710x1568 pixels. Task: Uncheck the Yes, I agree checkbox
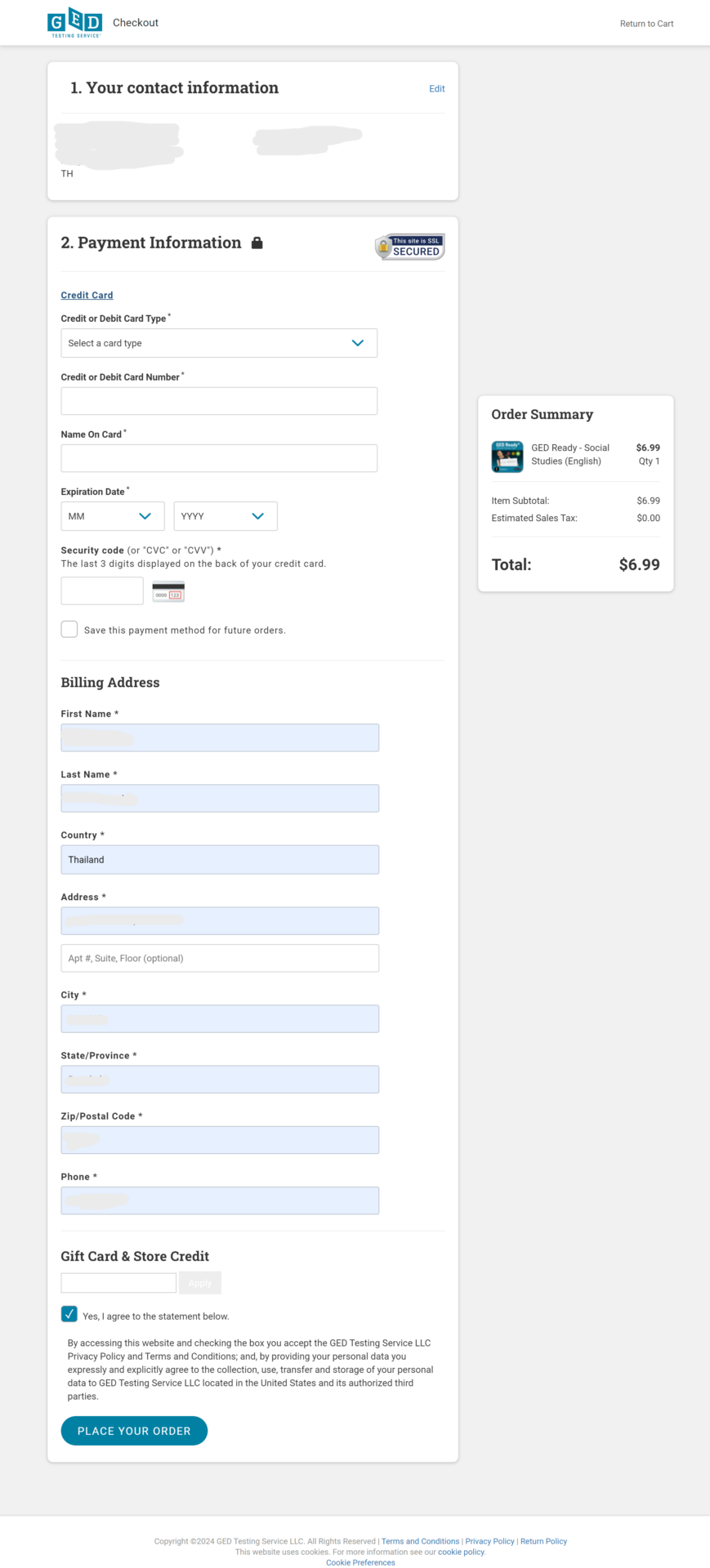pos(69,1314)
